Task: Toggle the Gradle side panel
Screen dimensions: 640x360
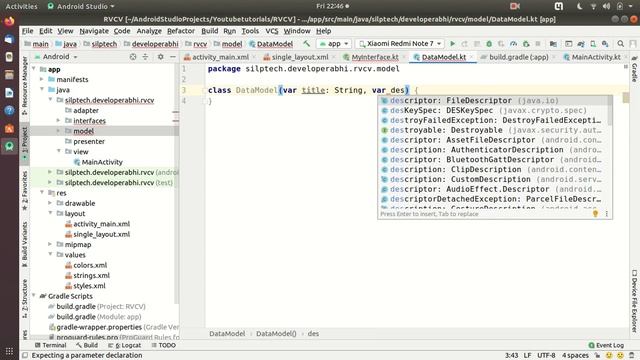Action: click(x=634, y=69)
